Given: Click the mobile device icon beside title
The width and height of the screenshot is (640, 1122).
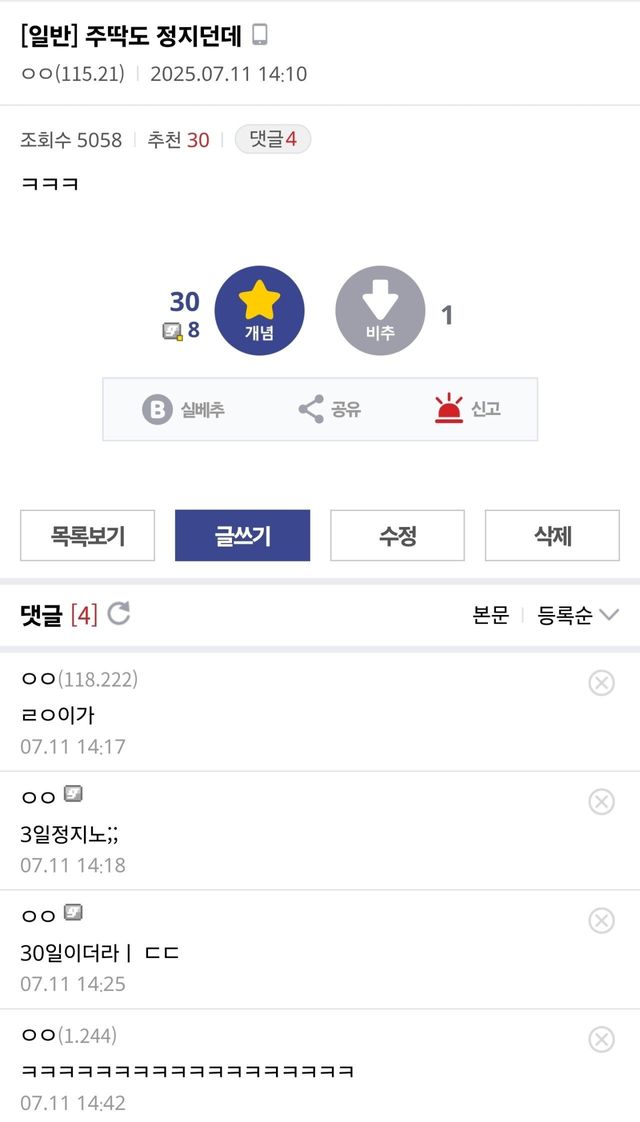Looking at the screenshot, I should tap(260, 36).
